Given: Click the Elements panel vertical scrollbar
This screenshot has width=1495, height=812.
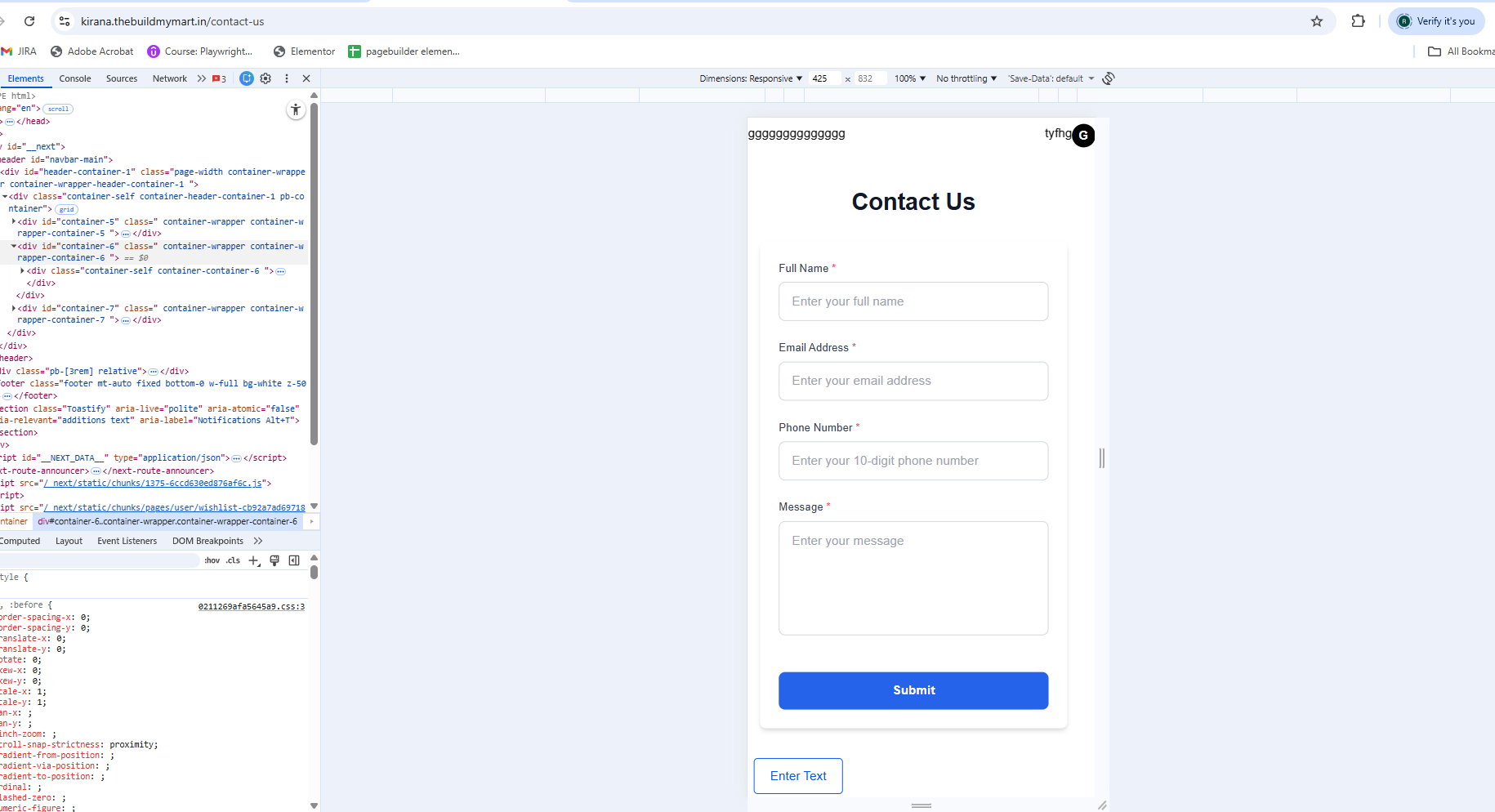Looking at the screenshot, I should tap(314, 274).
